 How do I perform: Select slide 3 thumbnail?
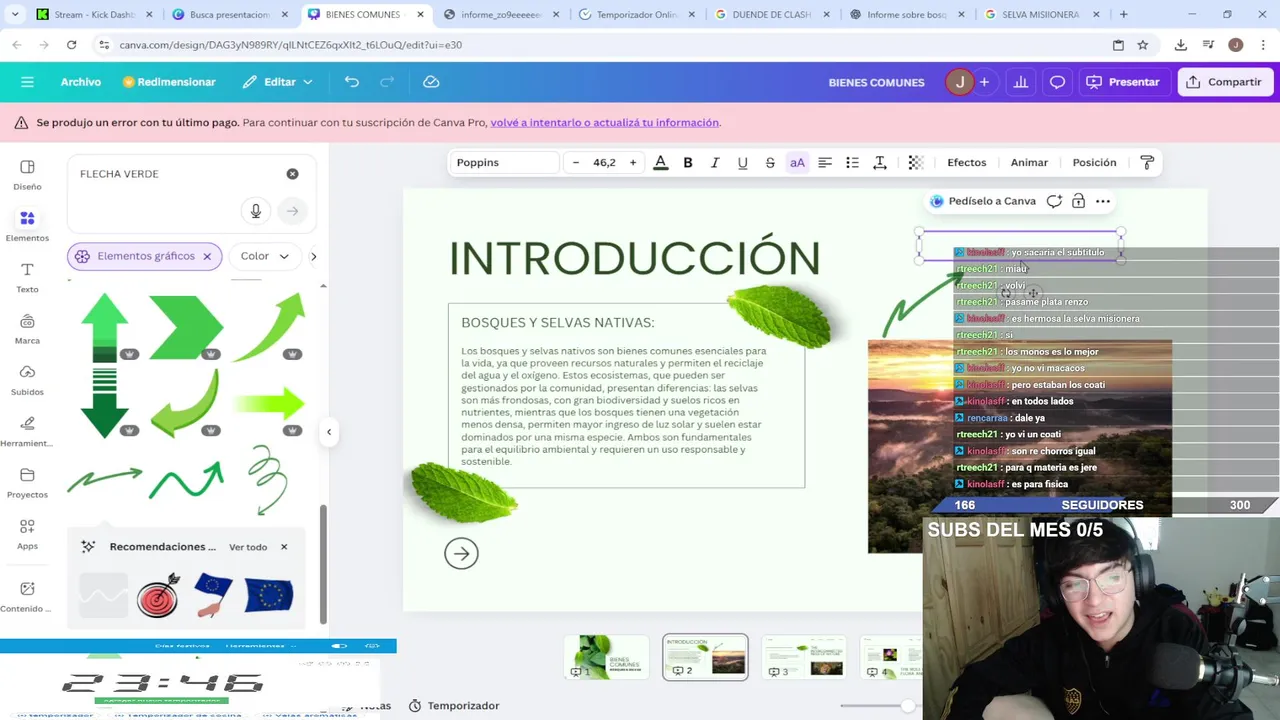[x=804, y=657]
